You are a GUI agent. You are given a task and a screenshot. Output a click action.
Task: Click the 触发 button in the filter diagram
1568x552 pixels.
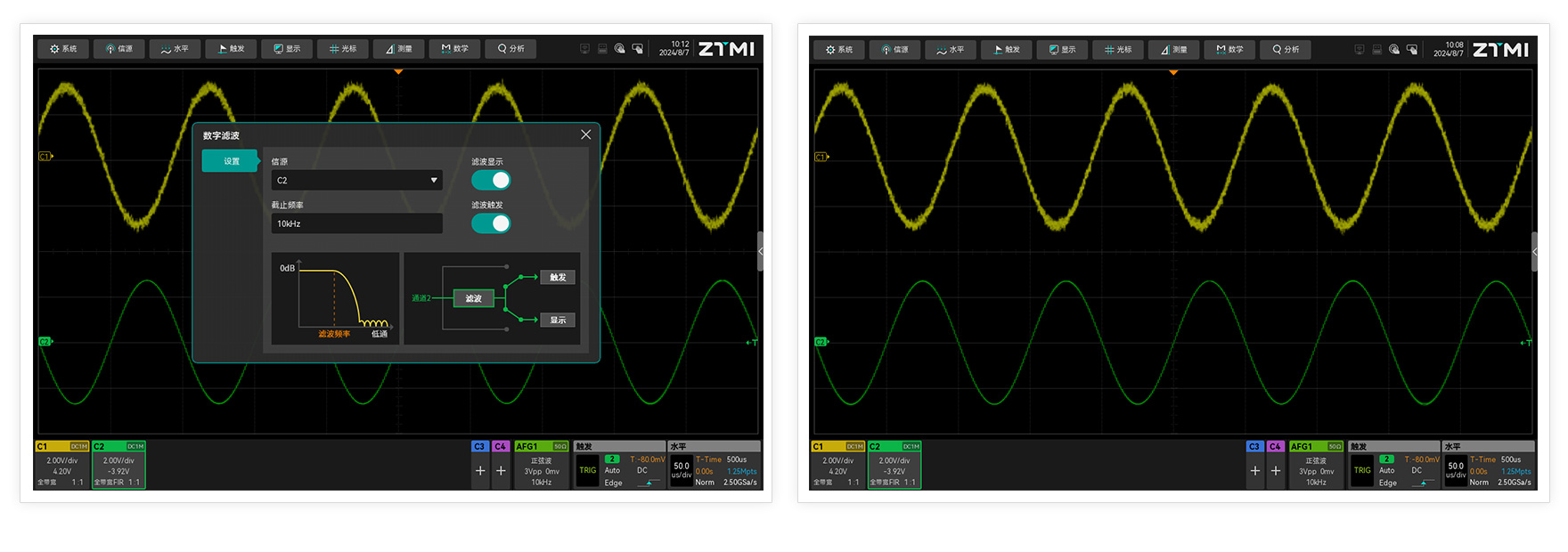click(558, 277)
